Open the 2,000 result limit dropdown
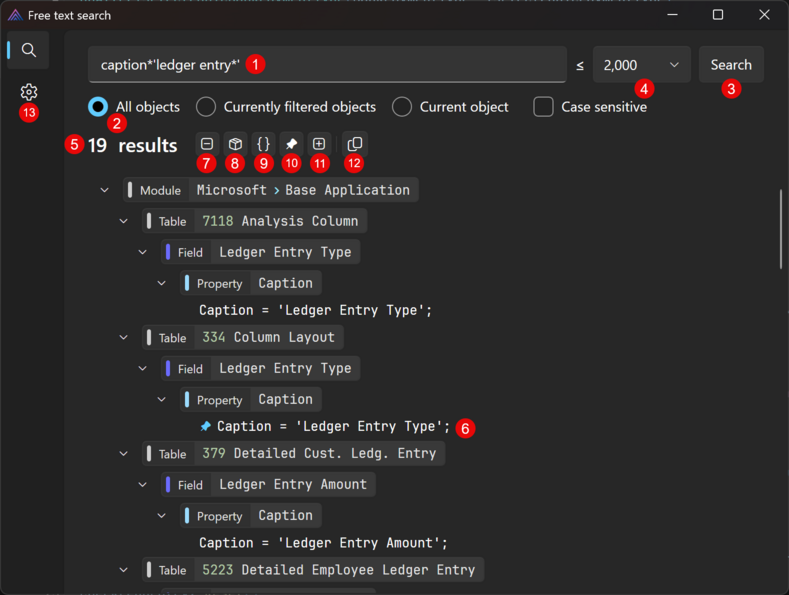 click(641, 65)
